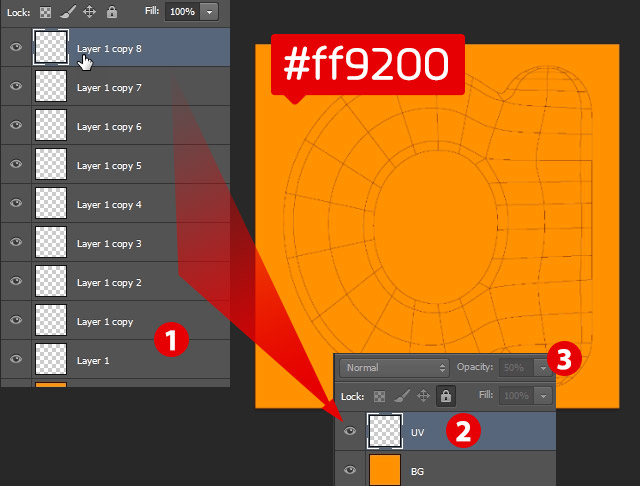Viewport: 640px width, 486px height.
Task: Select Layer 1 copy 6 thumbnail
Action: (x=51, y=125)
